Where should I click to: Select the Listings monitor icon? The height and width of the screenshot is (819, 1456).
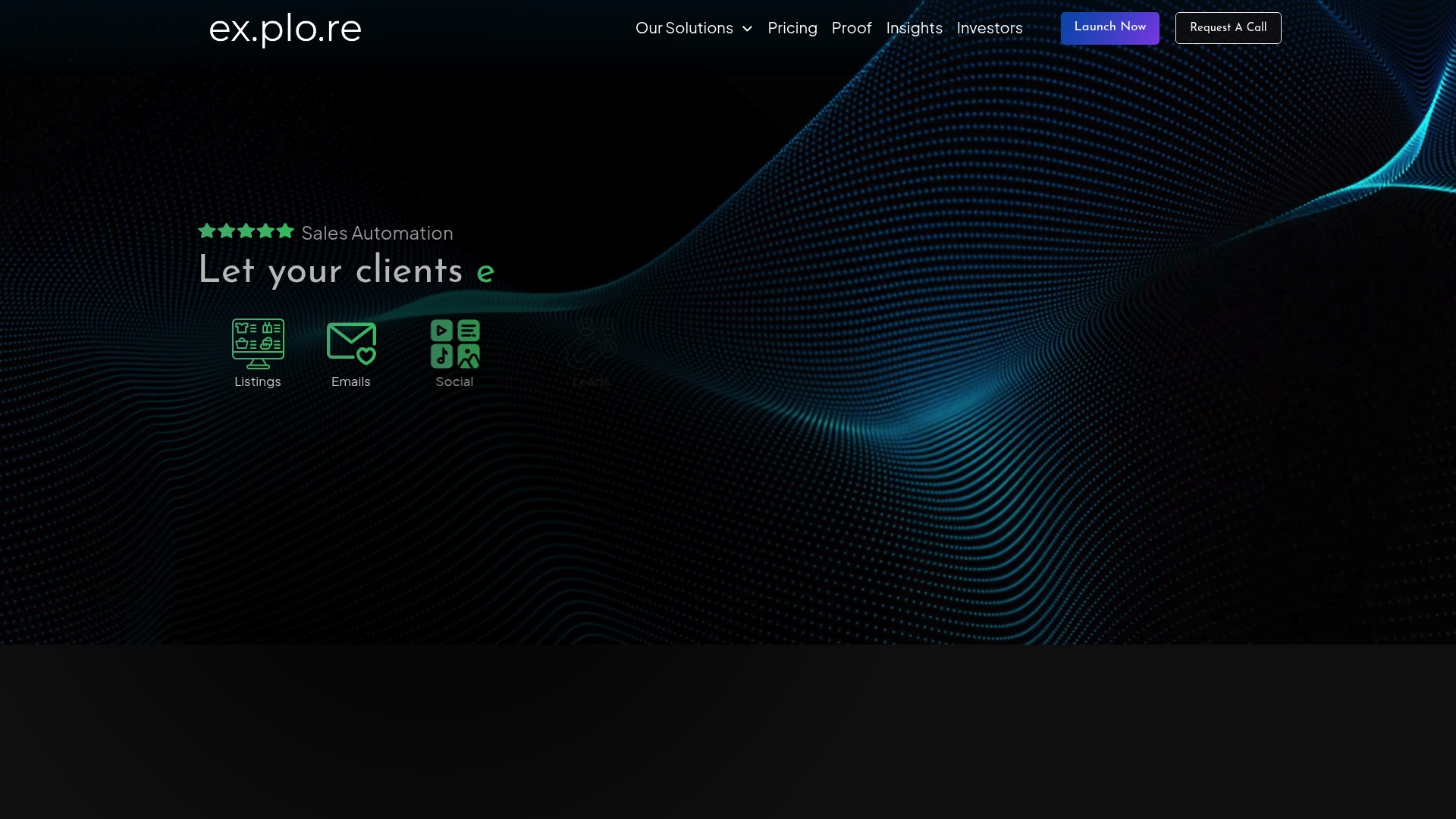tap(258, 344)
